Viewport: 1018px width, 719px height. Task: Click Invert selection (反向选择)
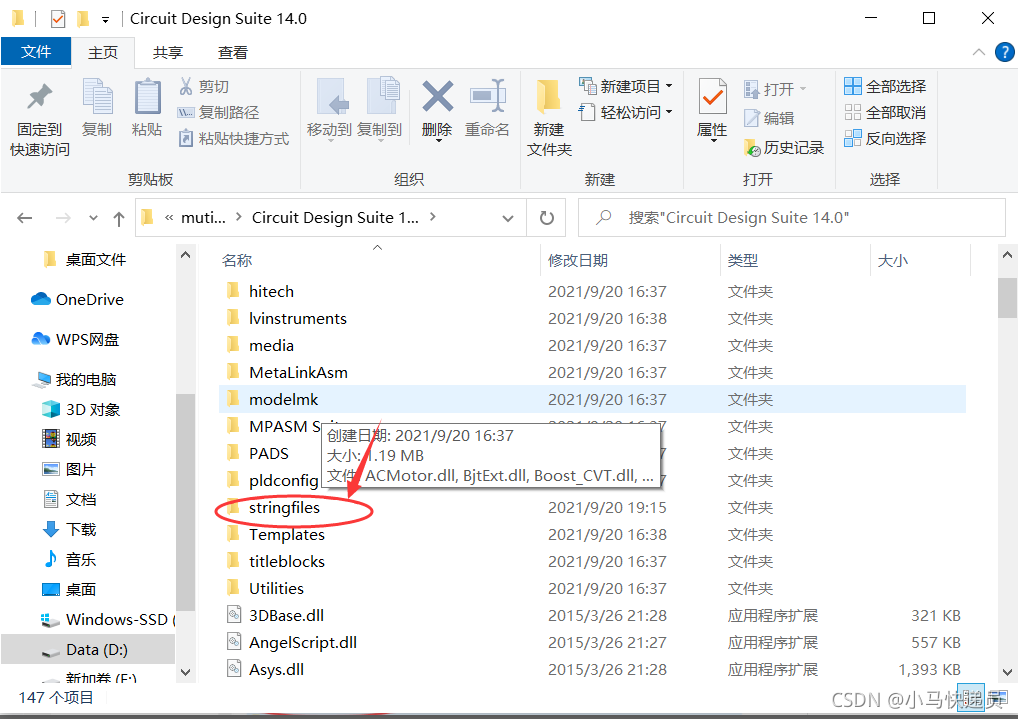click(x=885, y=138)
